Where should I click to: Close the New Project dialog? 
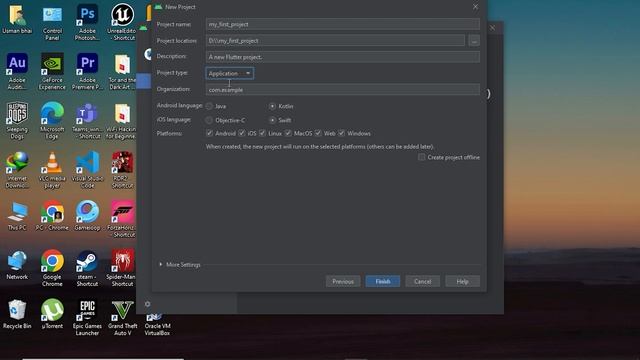point(475,7)
